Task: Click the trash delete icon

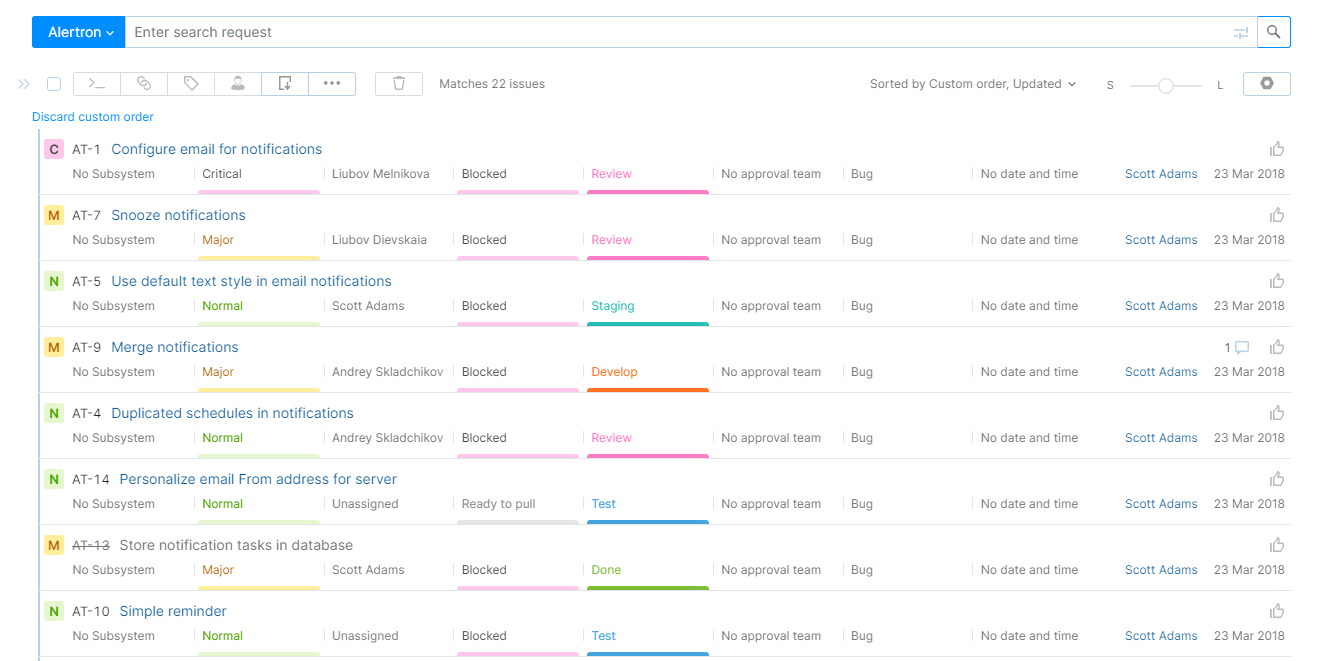Action: pyautogui.click(x=399, y=84)
